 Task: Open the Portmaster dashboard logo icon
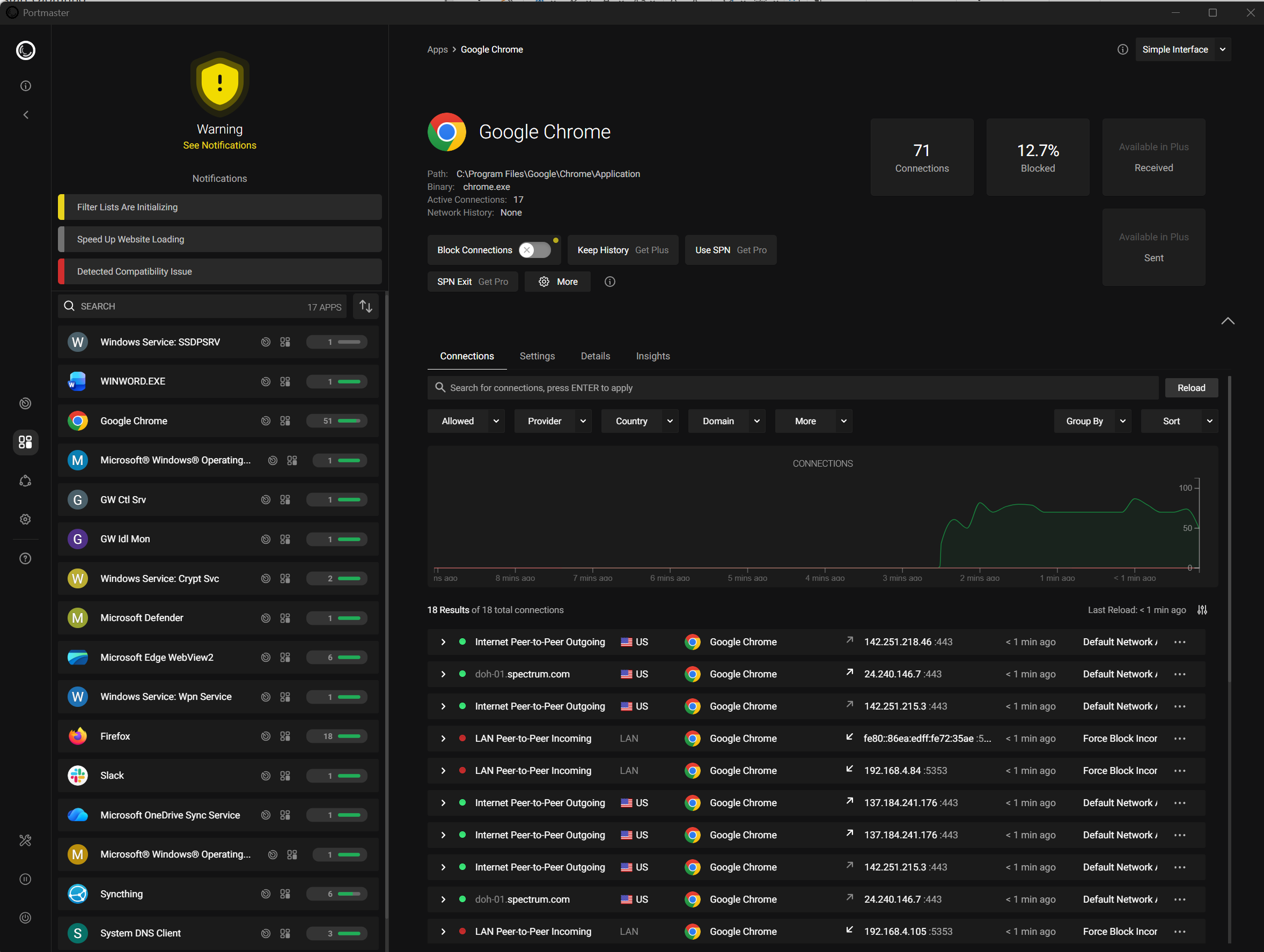click(x=25, y=50)
